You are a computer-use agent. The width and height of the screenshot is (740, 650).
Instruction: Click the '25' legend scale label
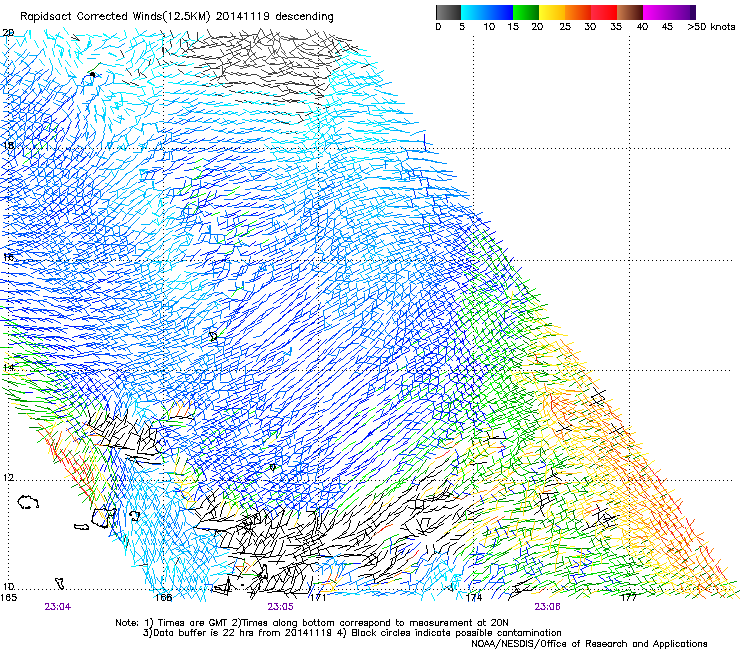(565, 27)
